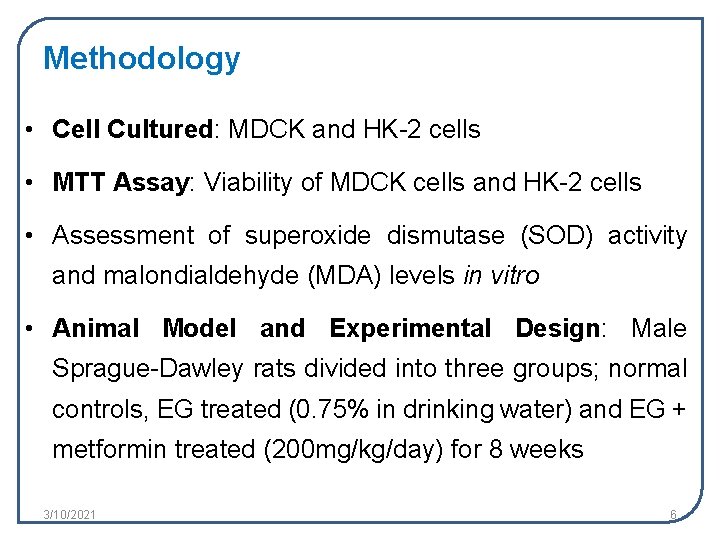
Task: Click the date 3/10/2021 in footer
Action: pyautogui.click(x=69, y=514)
